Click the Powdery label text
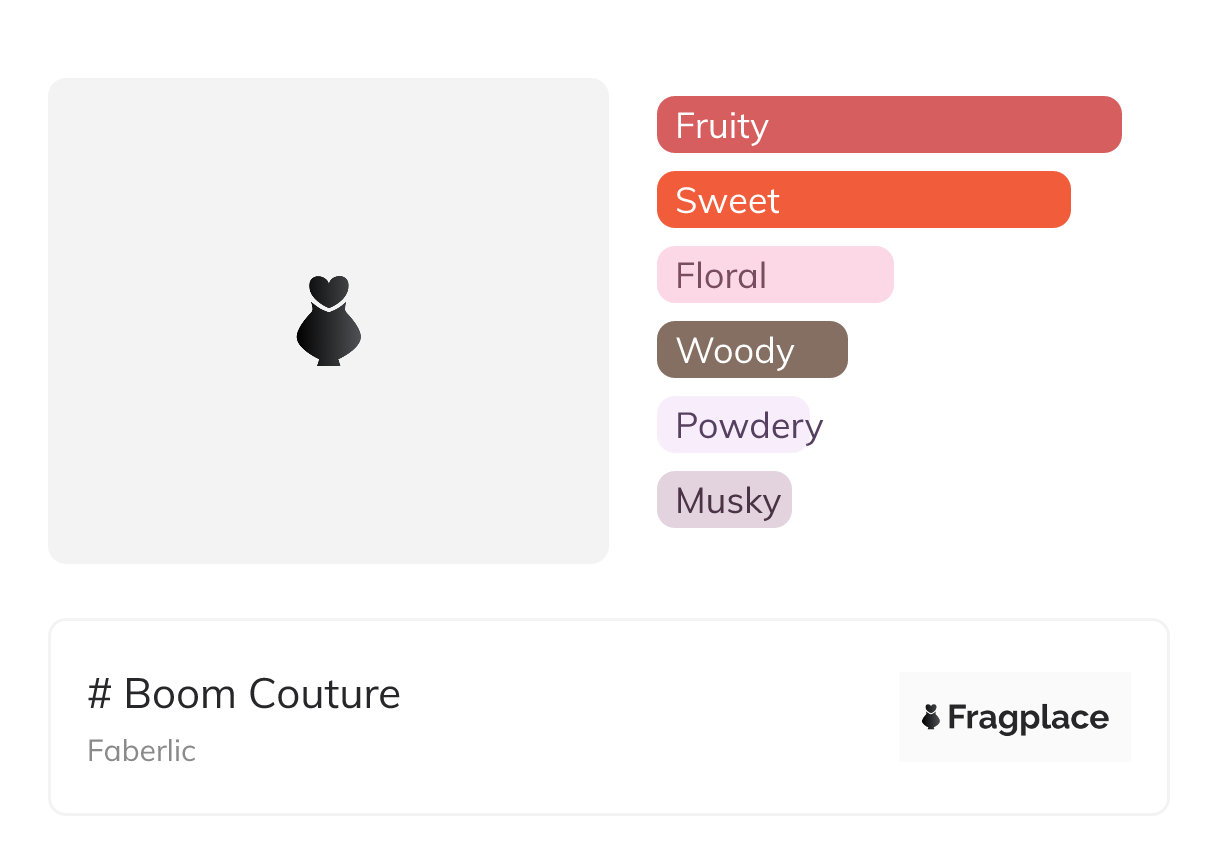 coord(749,426)
